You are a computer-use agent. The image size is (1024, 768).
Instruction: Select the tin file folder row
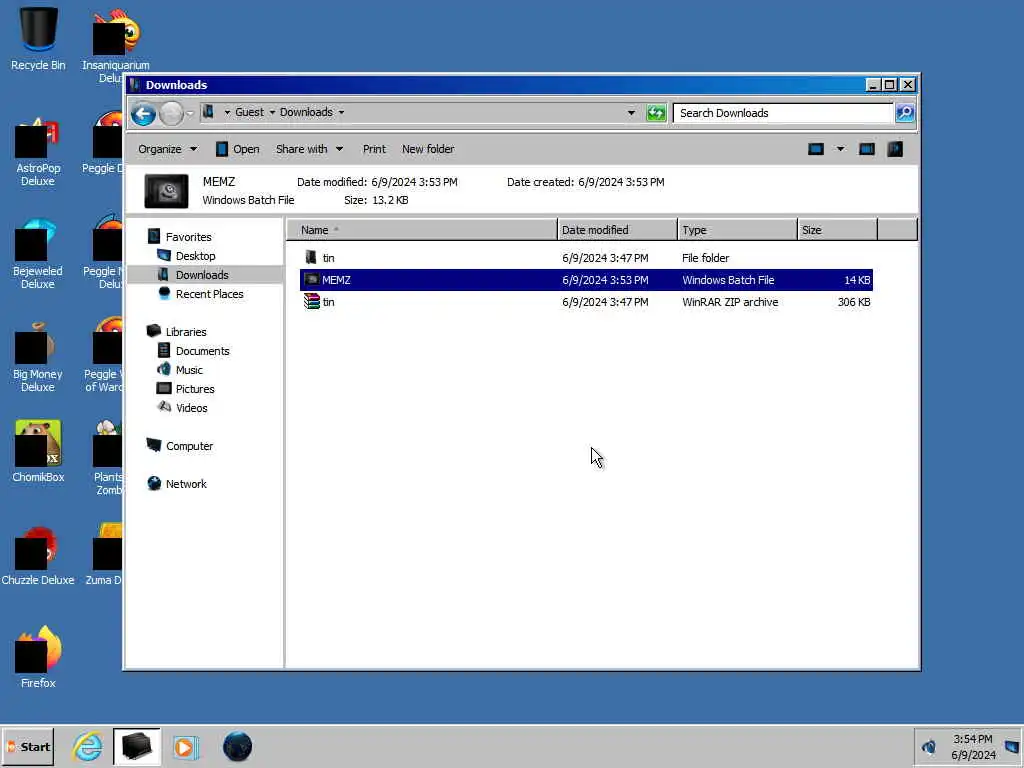[x=586, y=258]
